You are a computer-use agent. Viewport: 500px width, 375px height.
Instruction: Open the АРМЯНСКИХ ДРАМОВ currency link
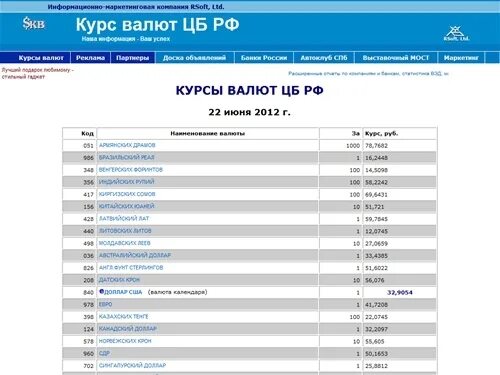127,145
